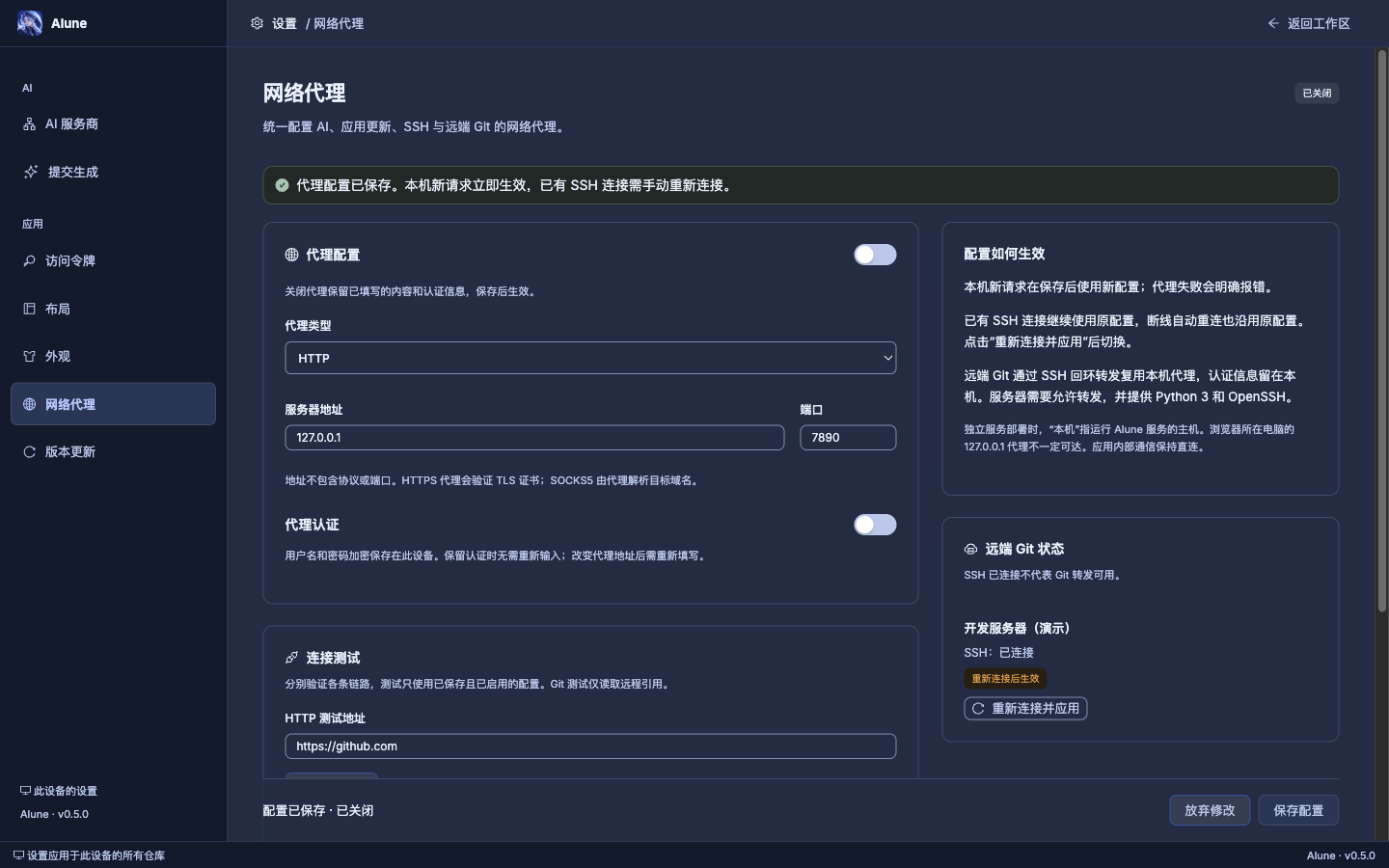Click the settings gear icon in breadcrumb
The width and height of the screenshot is (1389, 868).
pos(257,23)
